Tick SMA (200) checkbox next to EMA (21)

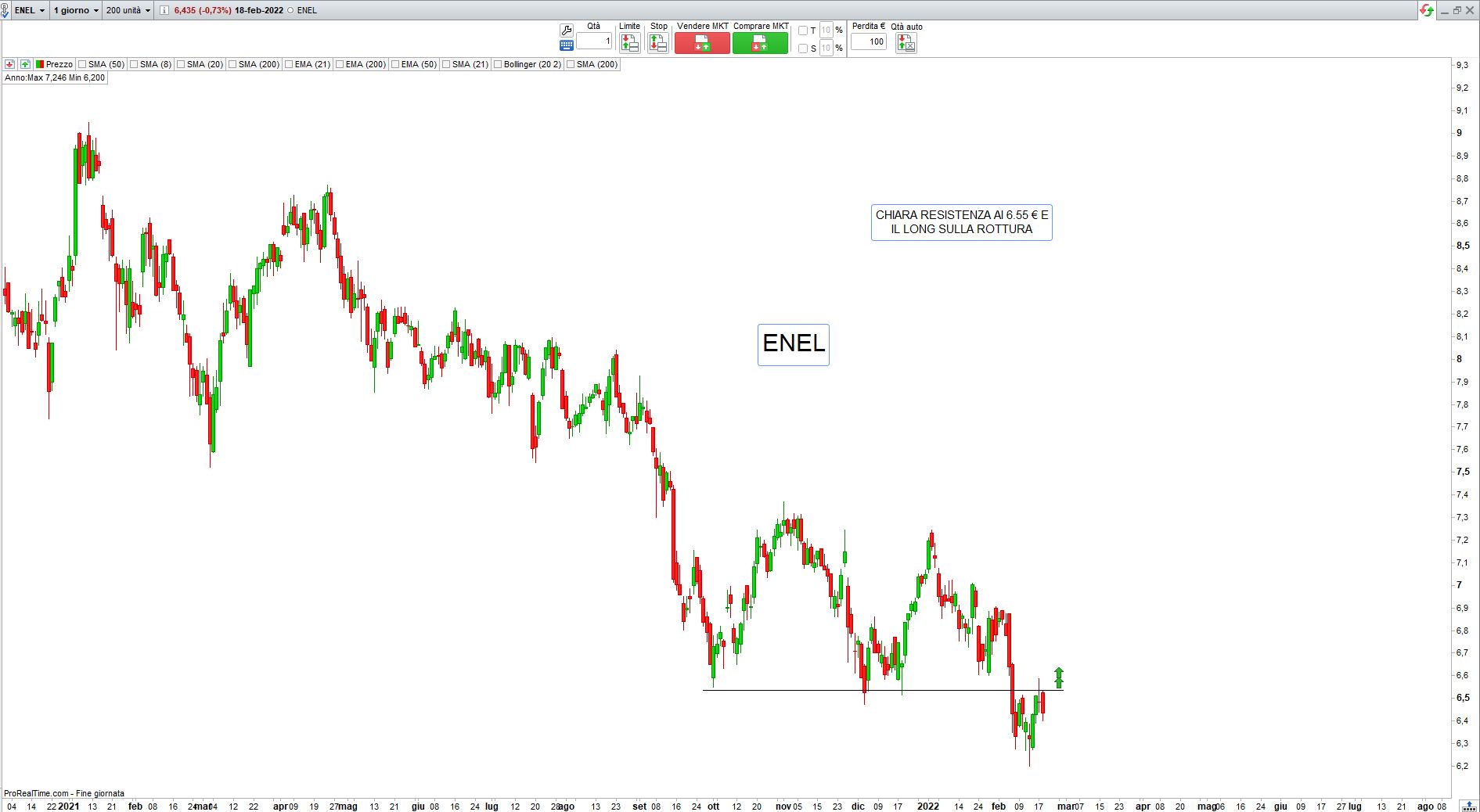(x=232, y=64)
